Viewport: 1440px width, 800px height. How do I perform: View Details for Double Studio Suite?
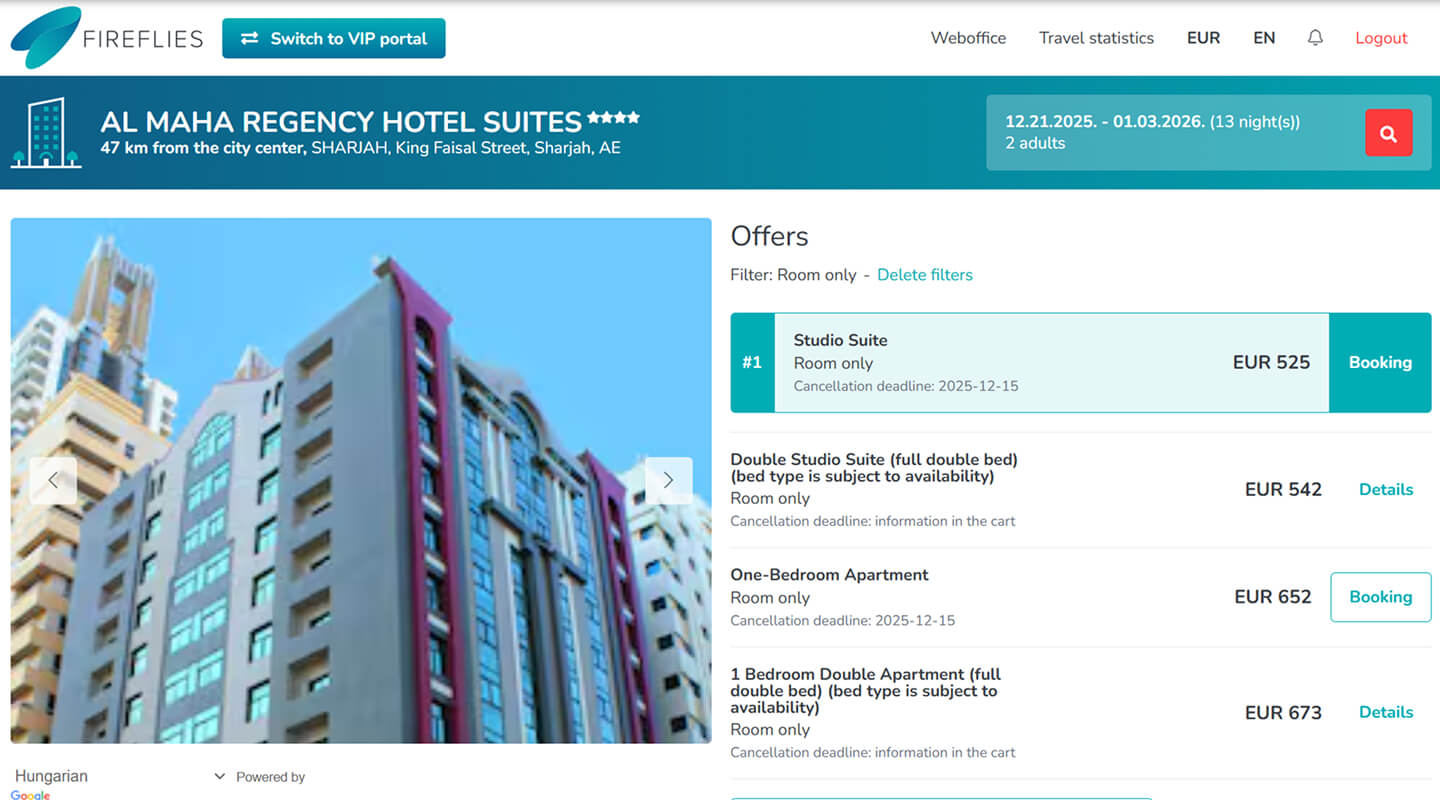[1386, 489]
